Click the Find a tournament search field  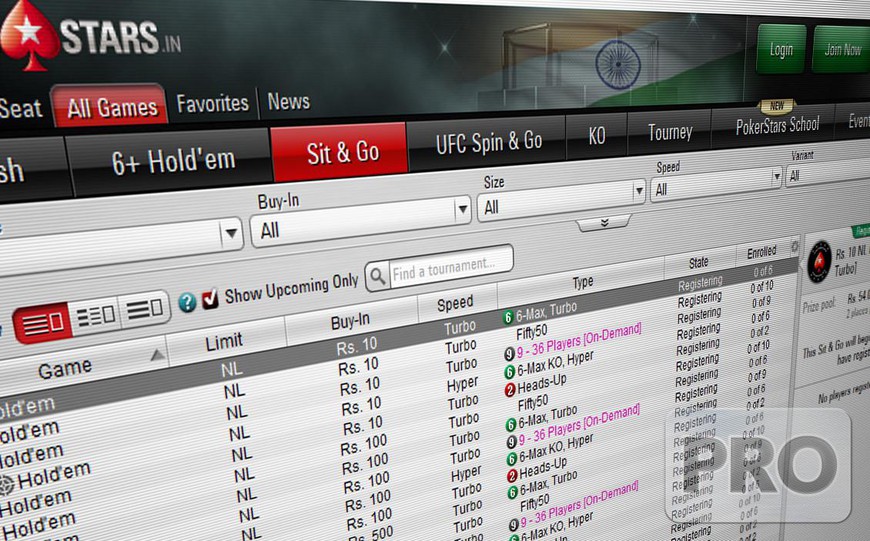[451, 267]
